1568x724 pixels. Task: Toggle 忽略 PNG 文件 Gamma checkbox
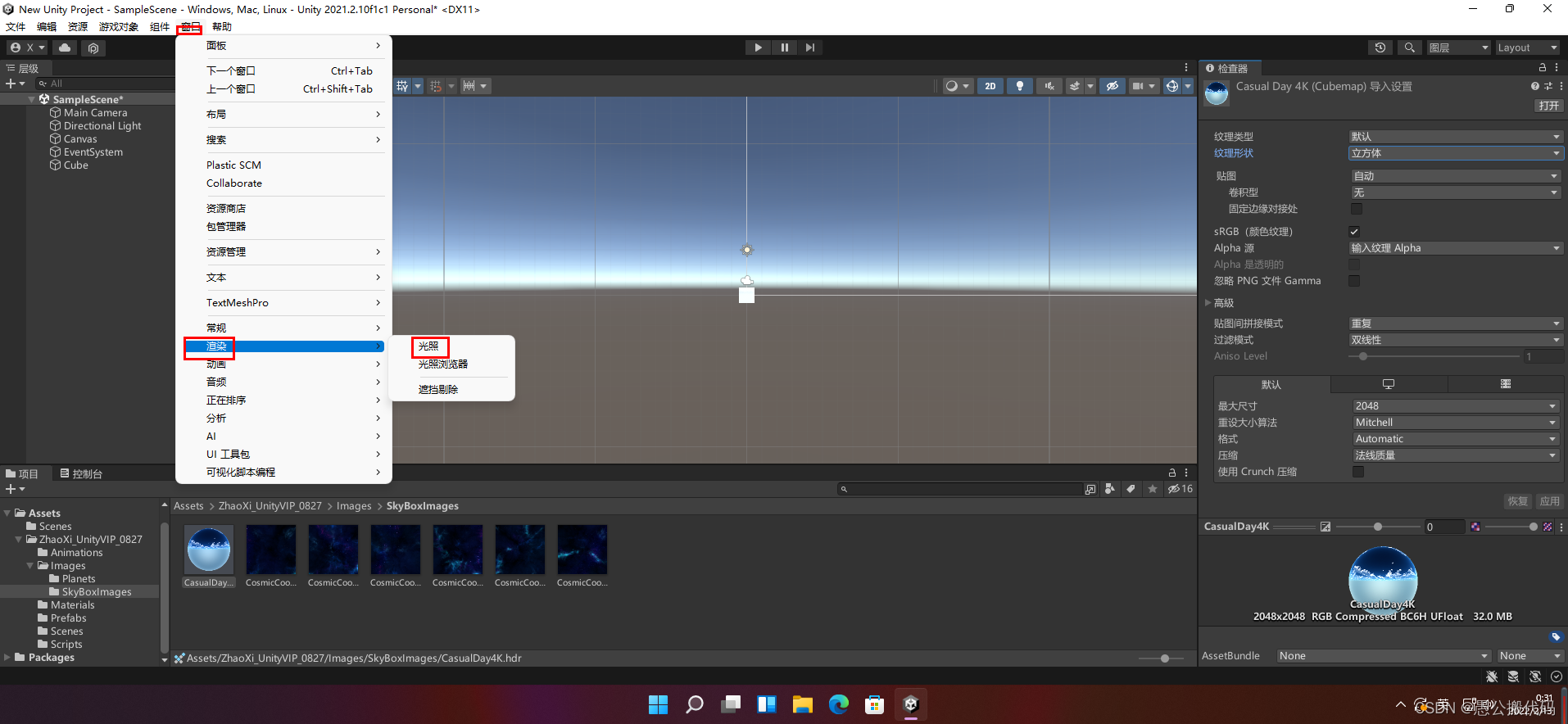[x=1354, y=281]
